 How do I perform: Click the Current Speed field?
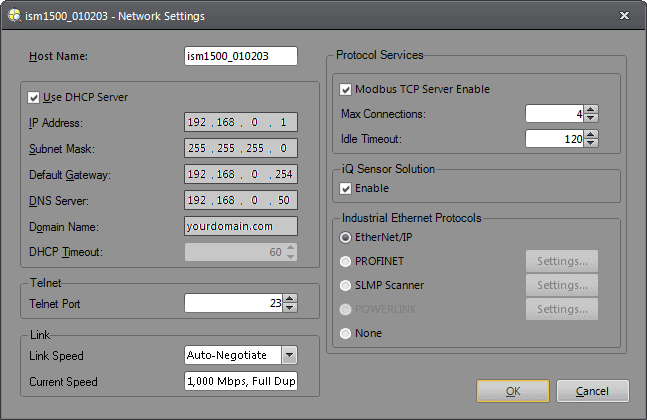click(x=241, y=382)
